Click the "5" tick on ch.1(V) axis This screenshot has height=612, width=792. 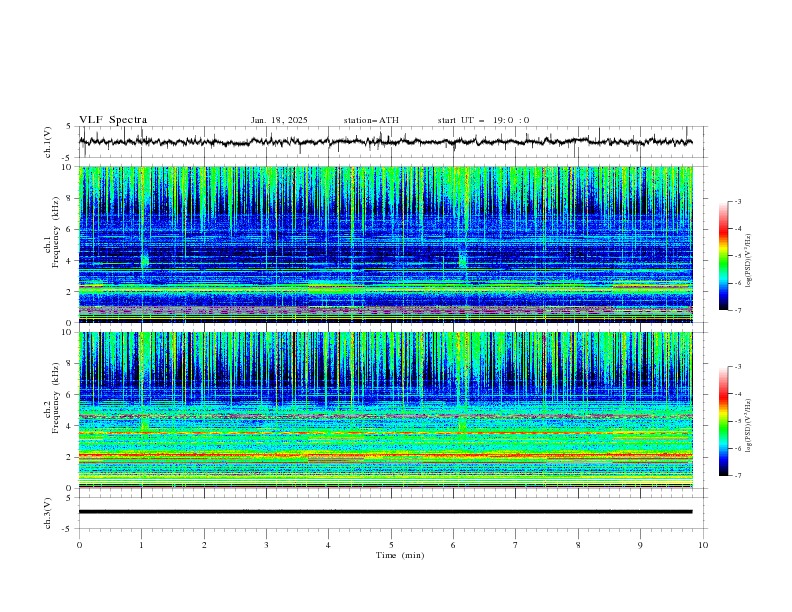[x=69, y=127]
